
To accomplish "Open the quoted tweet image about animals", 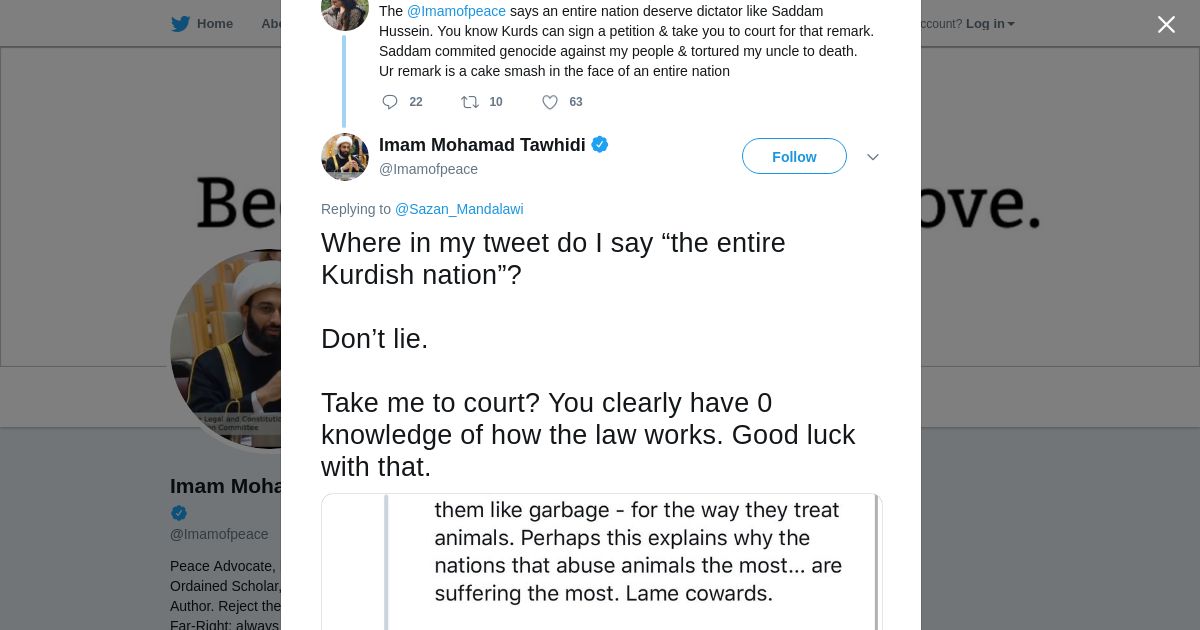I will [x=602, y=560].
